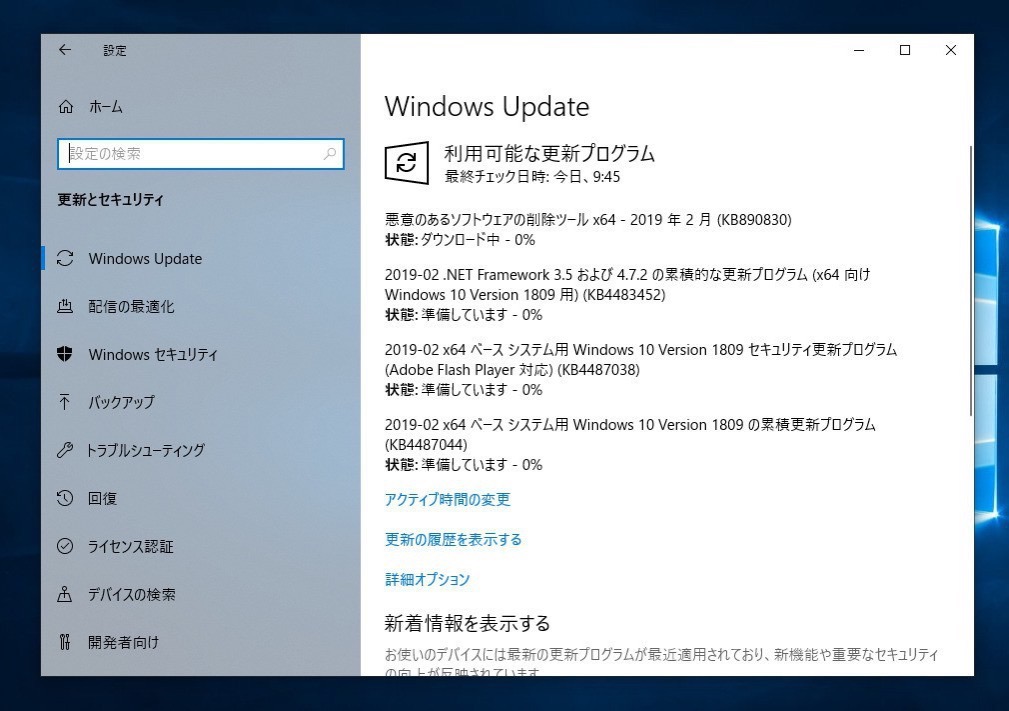The image size is (1009, 711).
Task: Click the Windows Update sync icon in sidebar
Action: pyautogui.click(x=65, y=258)
